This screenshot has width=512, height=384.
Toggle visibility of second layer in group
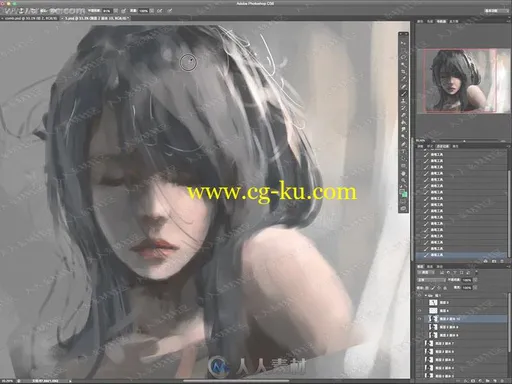pos(419,311)
